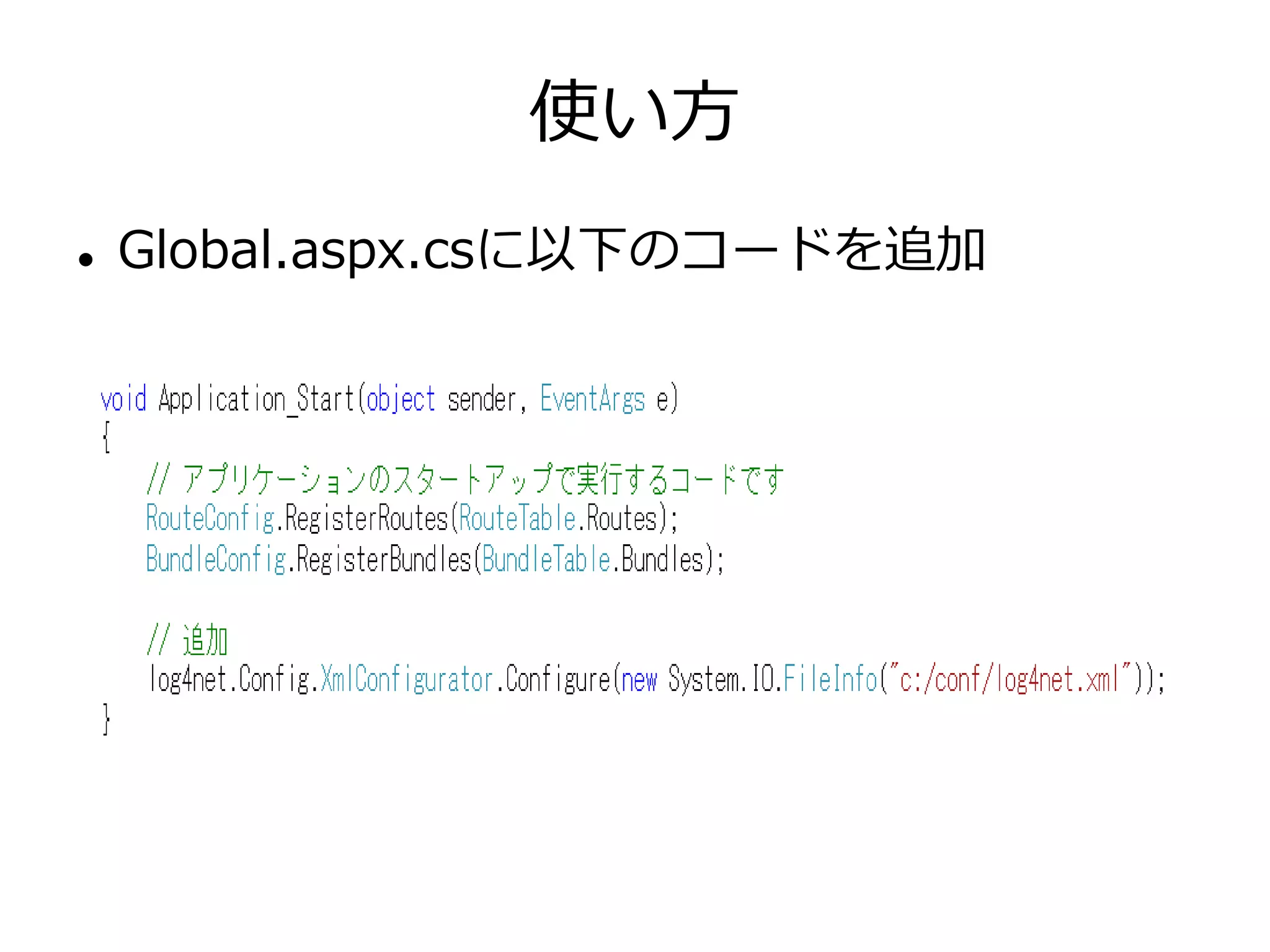This screenshot has width=1270, height=952.
Task: Click the opening curly brace
Action: point(106,438)
